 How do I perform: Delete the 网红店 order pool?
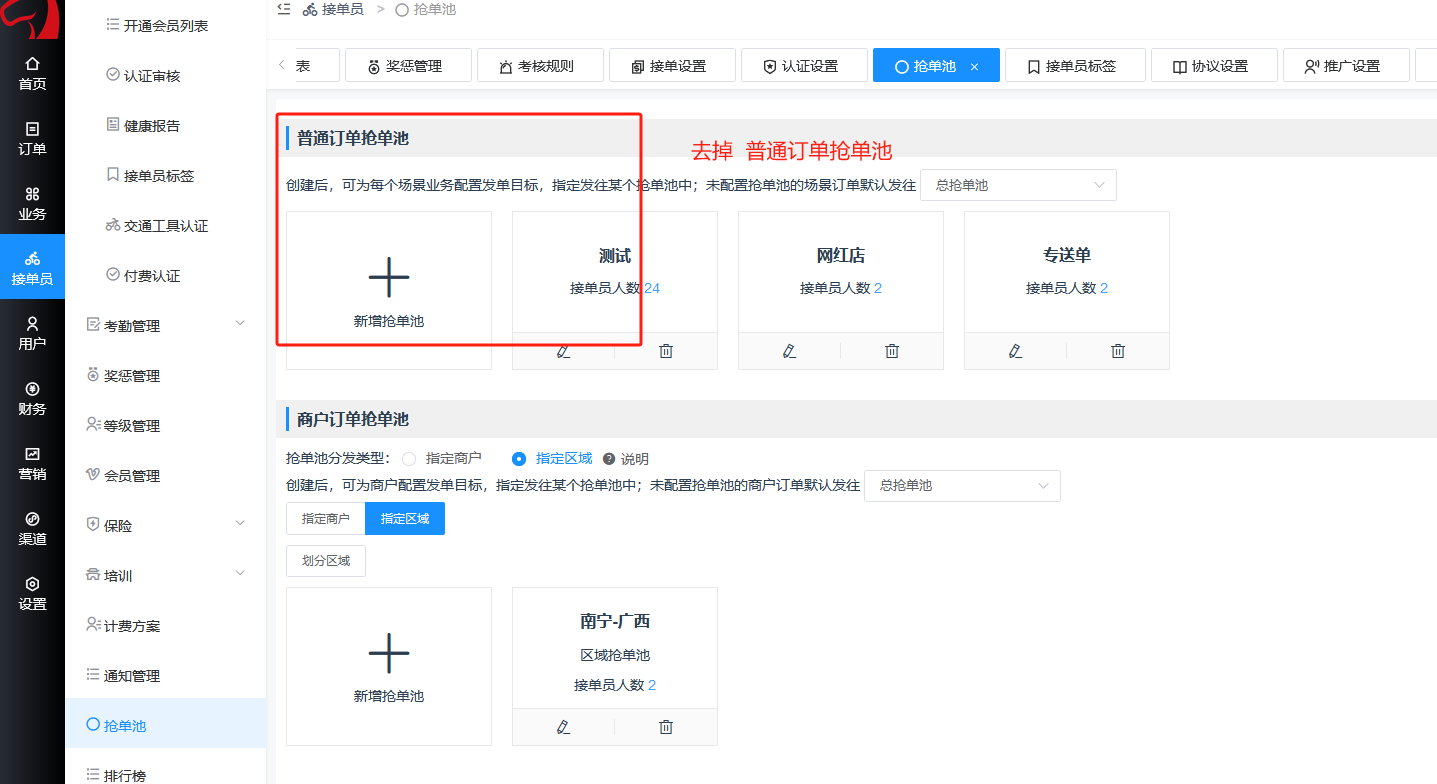892,351
